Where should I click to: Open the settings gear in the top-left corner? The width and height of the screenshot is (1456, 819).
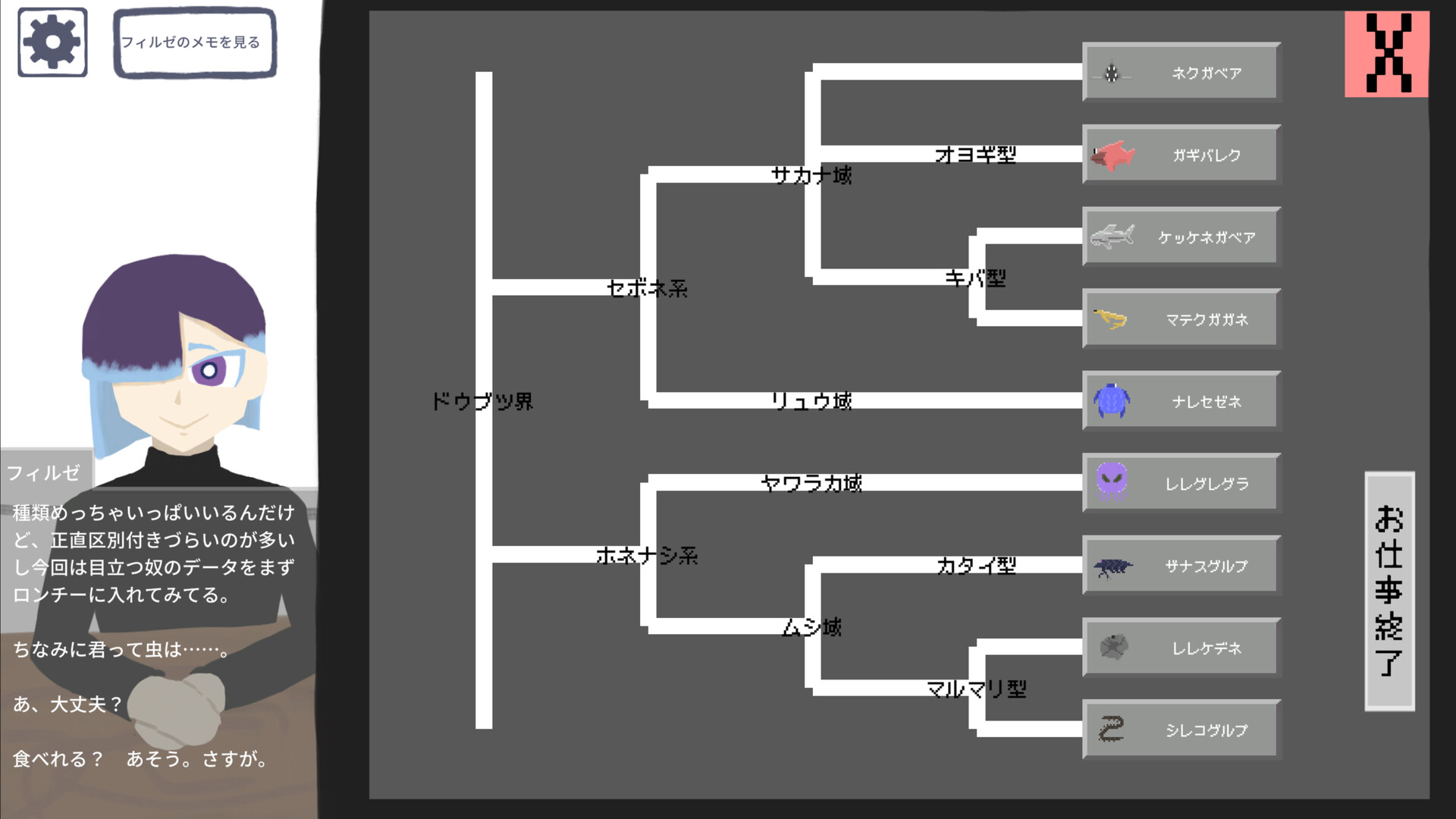[x=52, y=41]
